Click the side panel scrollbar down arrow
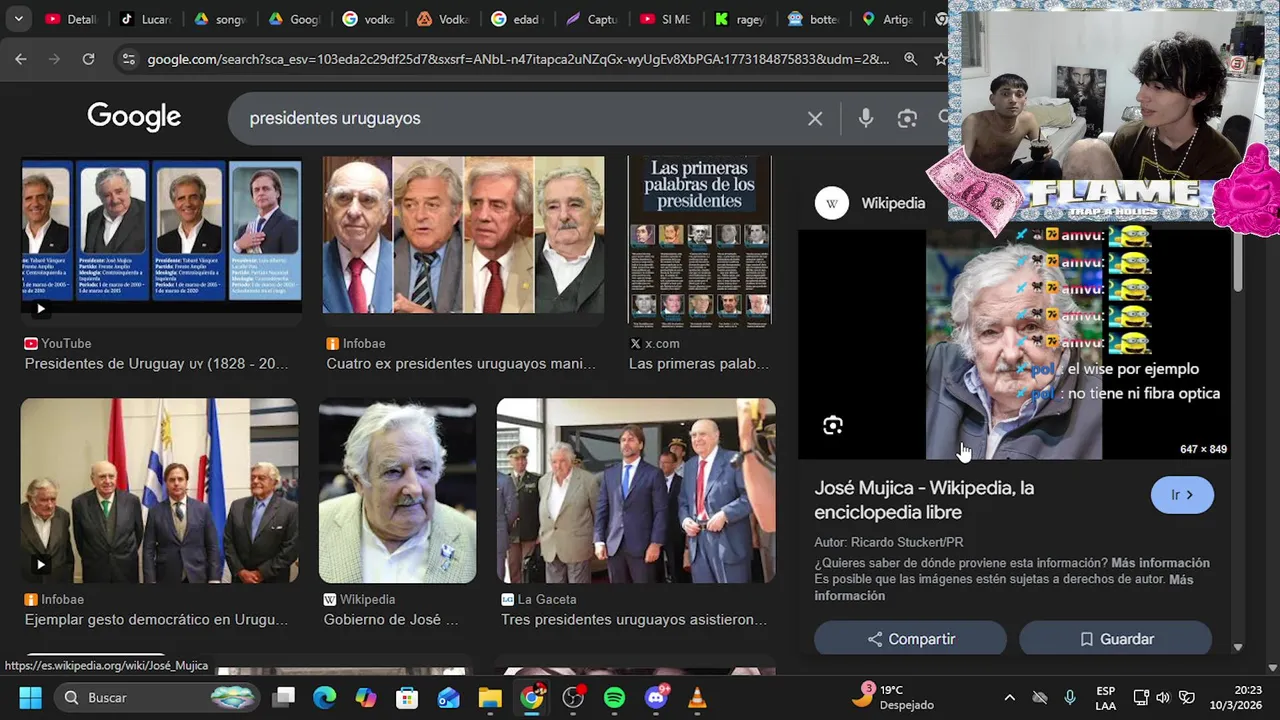1280x720 pixels. pos(1237,647)
